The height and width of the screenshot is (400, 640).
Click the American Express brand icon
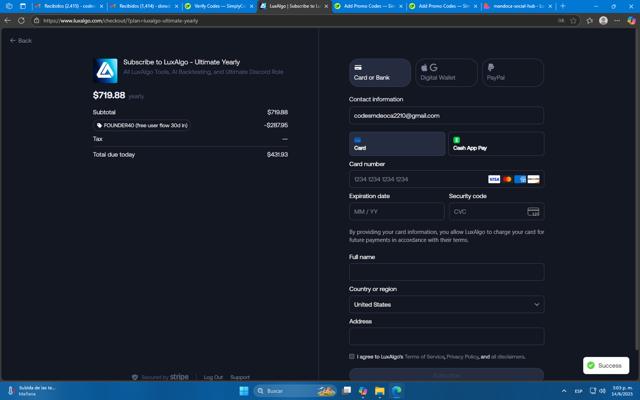[x=520, y=179]
